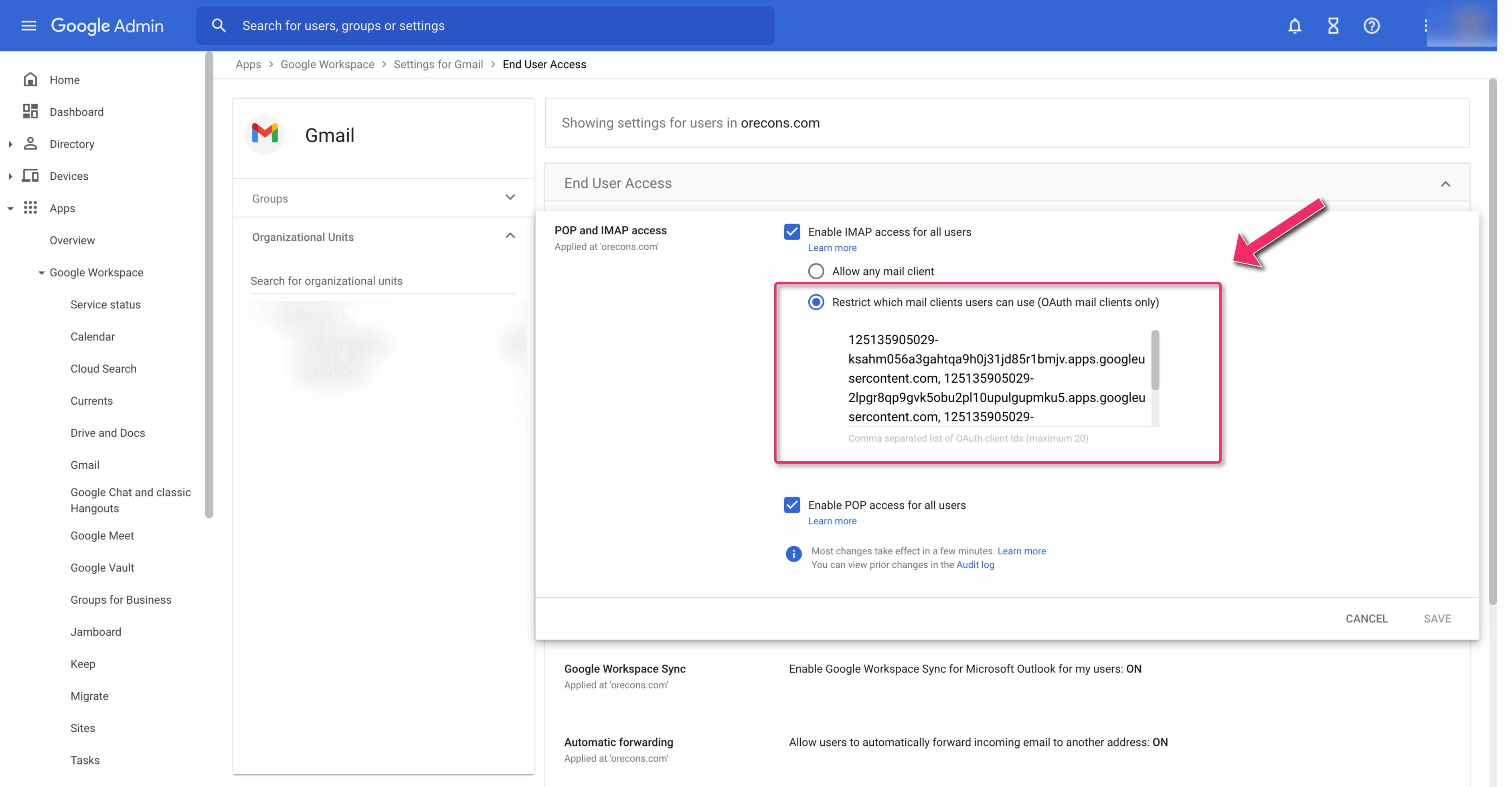The height and width of the screenshot is (787, 1512).
Task: Click the search magnifier icon
Action: pos(219,26)
